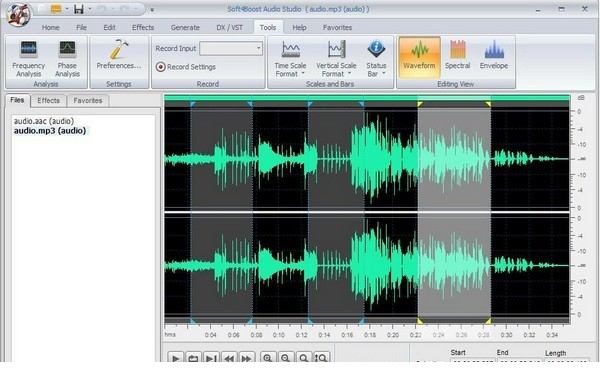The image size is (600, 376).
Task: Switch to Spectral editing view
Action: [457, 55]
